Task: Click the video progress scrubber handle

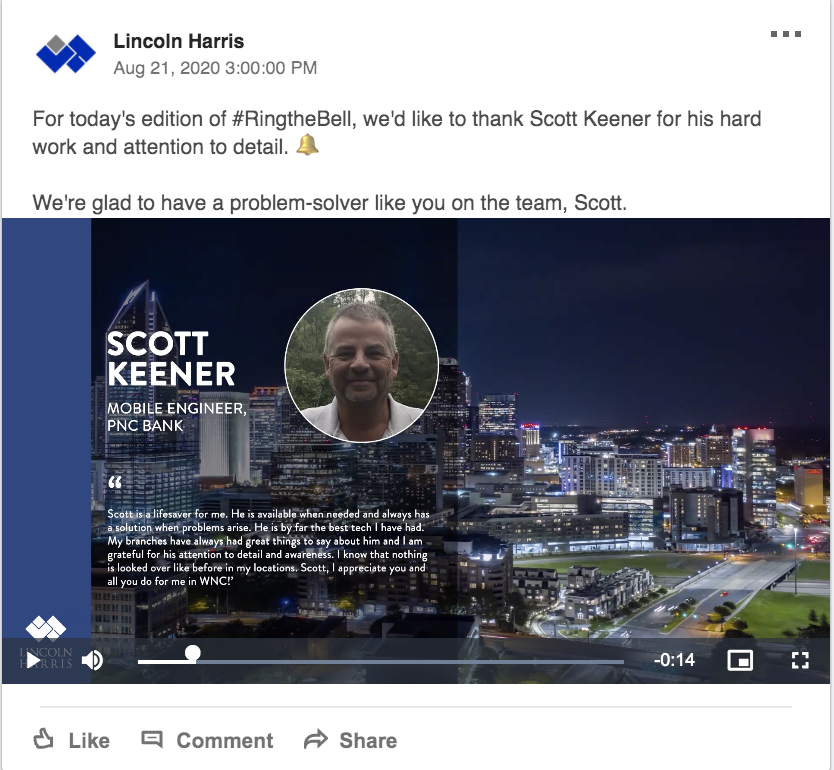Action: pos(193,654)
